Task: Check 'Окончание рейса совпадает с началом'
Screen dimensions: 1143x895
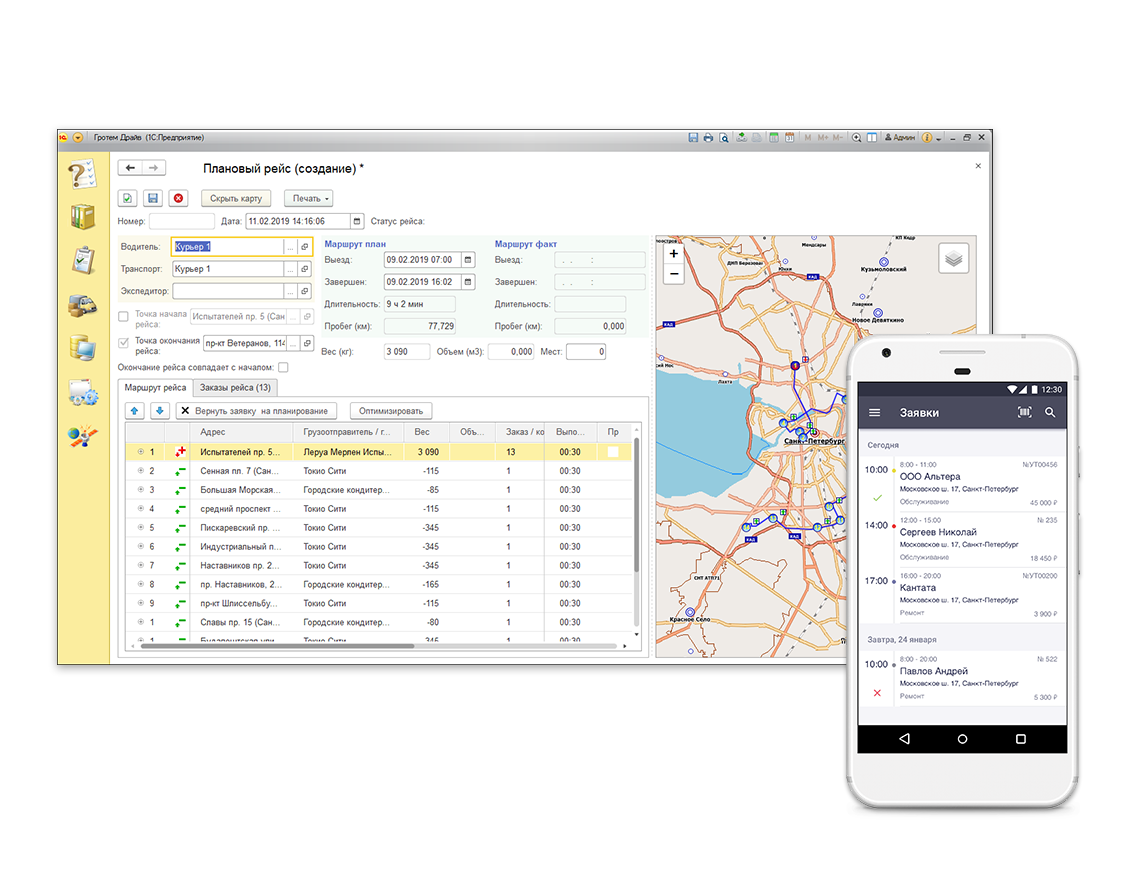Action: coord(283,367)
